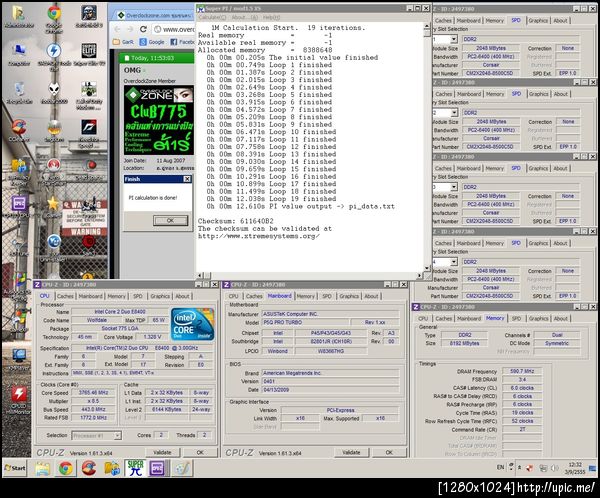
Task: Click OK in CPU-Z Mainboard window
Action: (389, 452)
